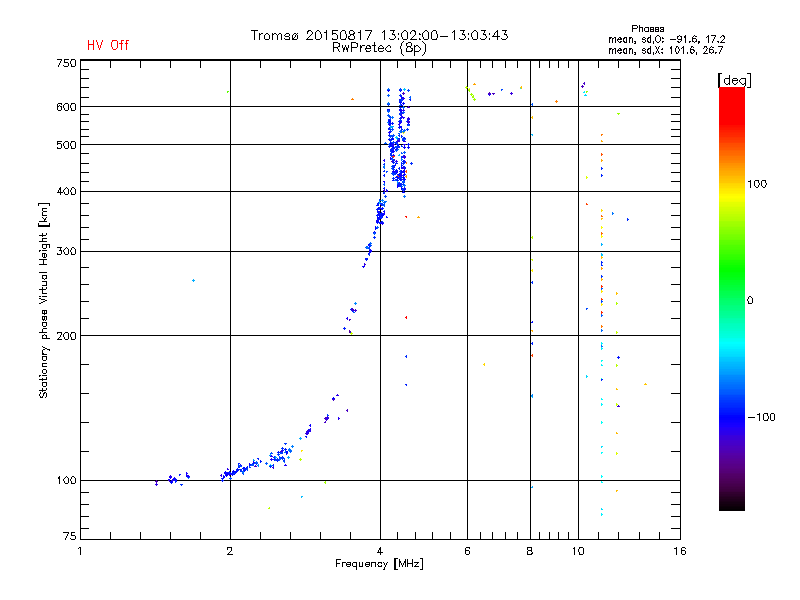Click the colorbar label '0'
Viewport: 800px width, 600px height.
pos(749,301)
